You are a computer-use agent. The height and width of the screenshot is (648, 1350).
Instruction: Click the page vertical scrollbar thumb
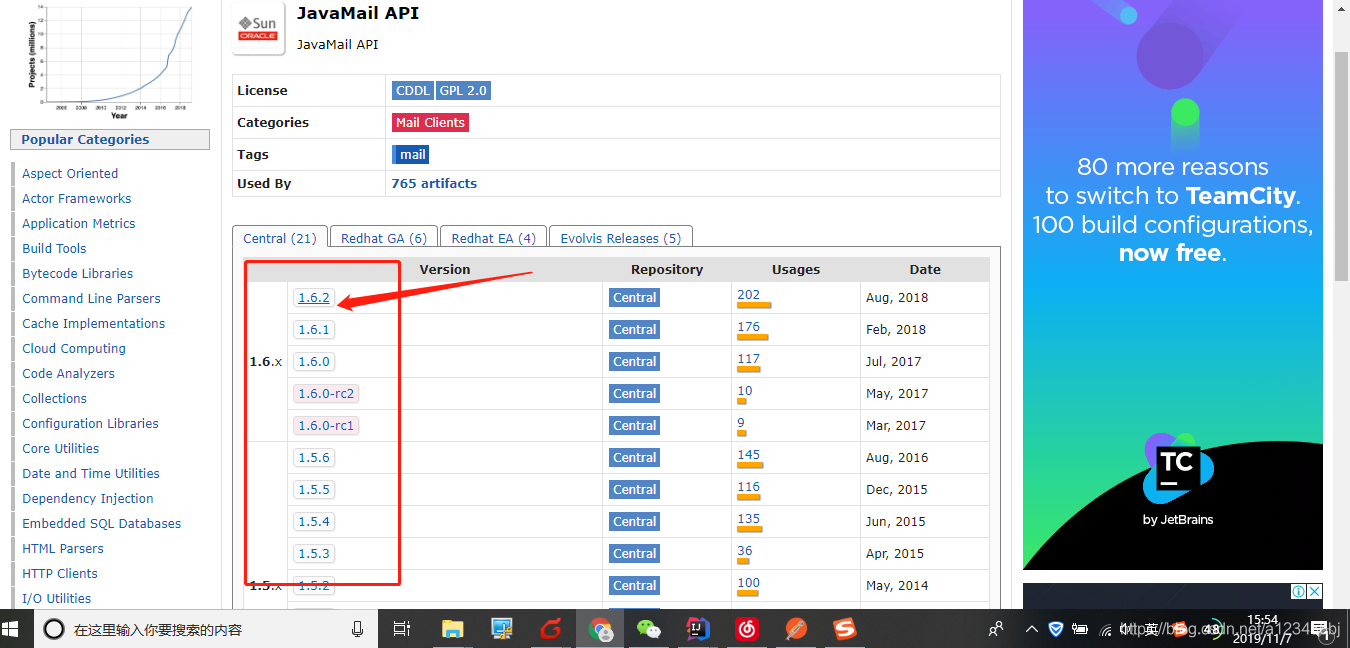click(1341, 165)
